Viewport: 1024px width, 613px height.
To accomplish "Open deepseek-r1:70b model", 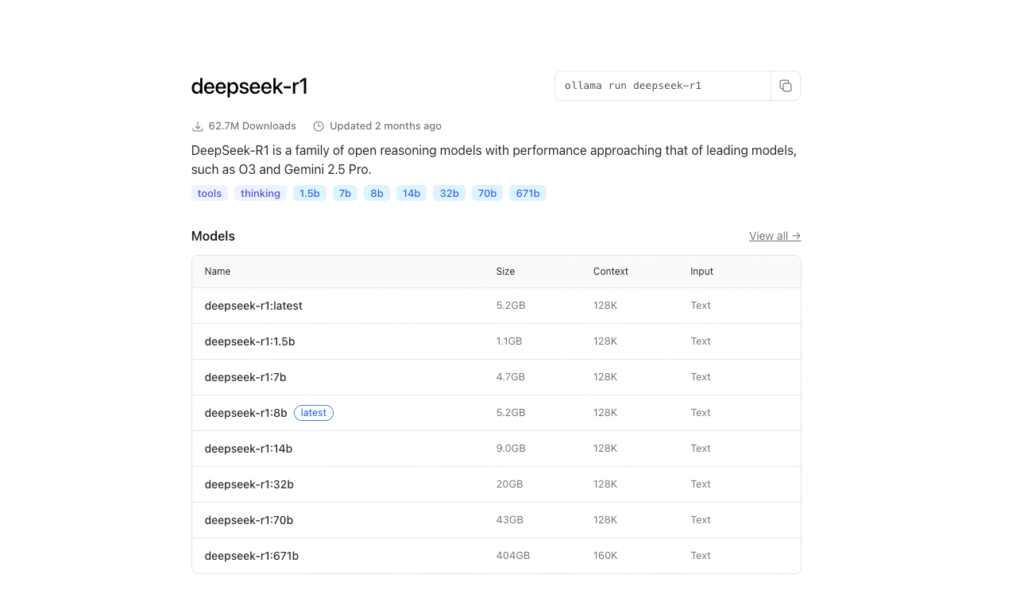I will pyautogui.click(x=248, y=520).
